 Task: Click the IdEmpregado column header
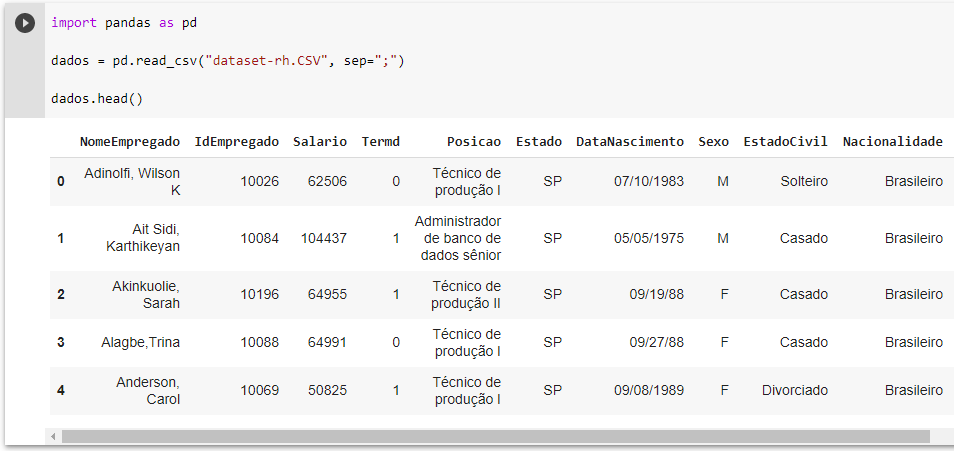coord(237,141)
